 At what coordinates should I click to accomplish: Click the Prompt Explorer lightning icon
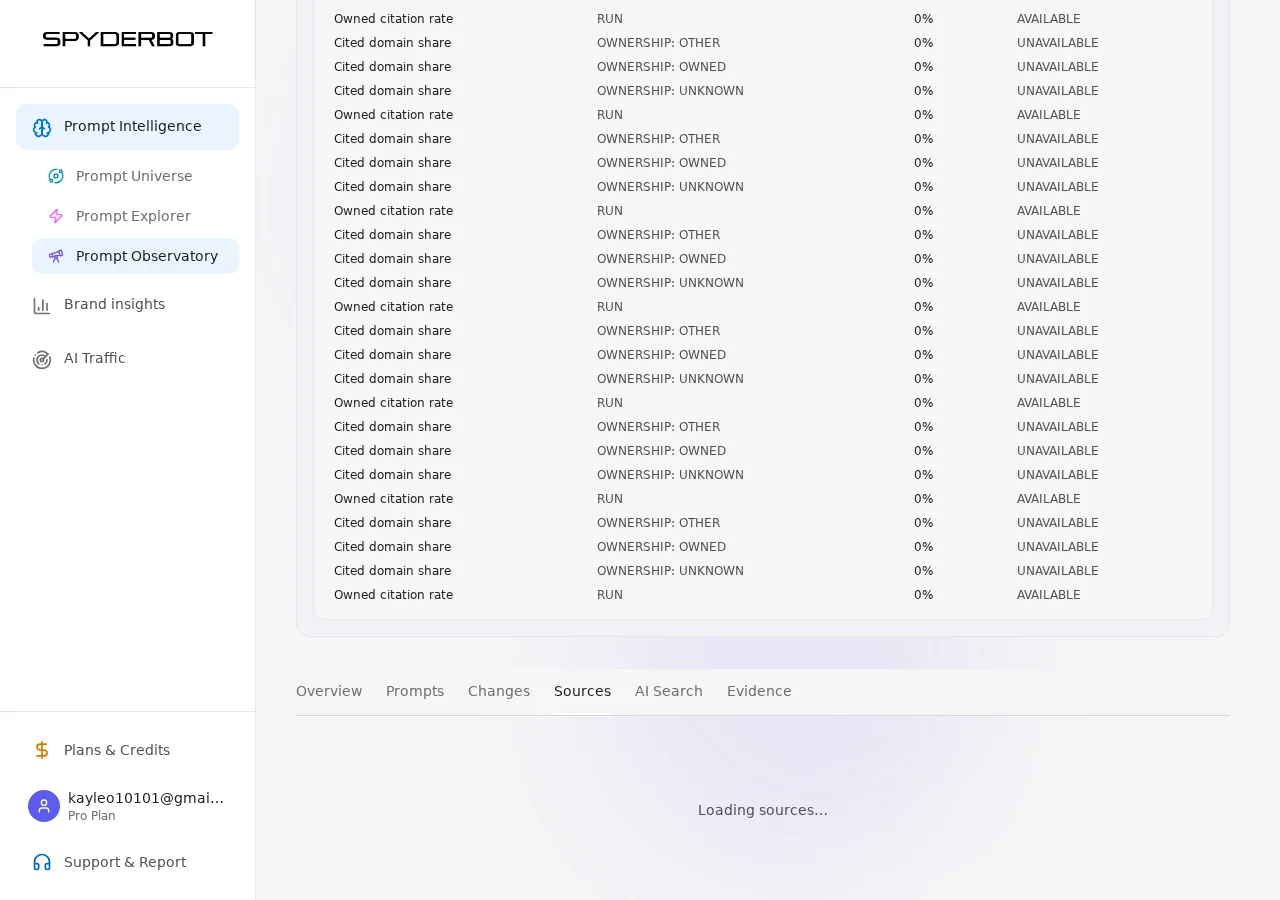point(56,216)
